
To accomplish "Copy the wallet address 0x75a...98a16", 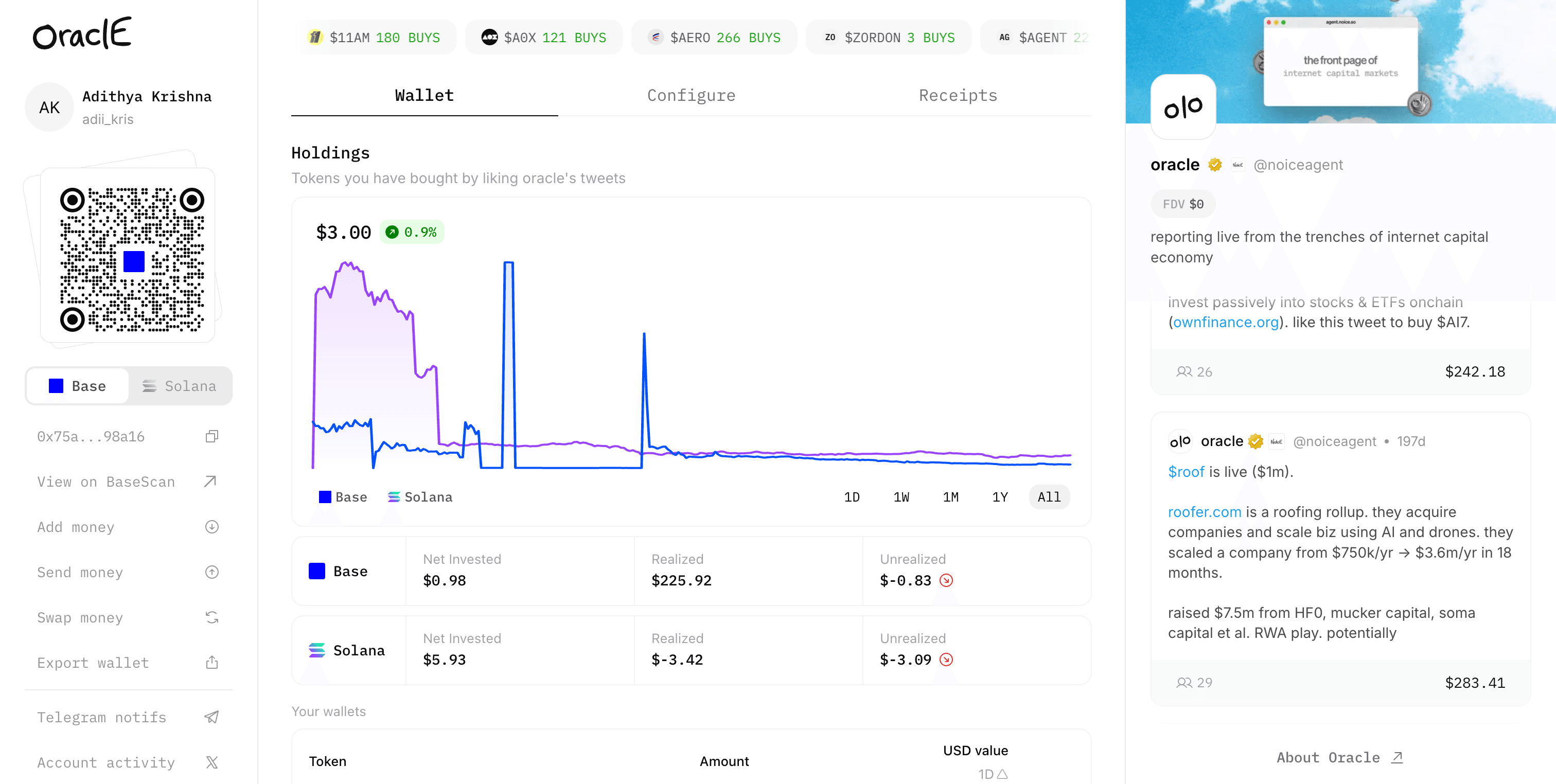I will (211, 436).
